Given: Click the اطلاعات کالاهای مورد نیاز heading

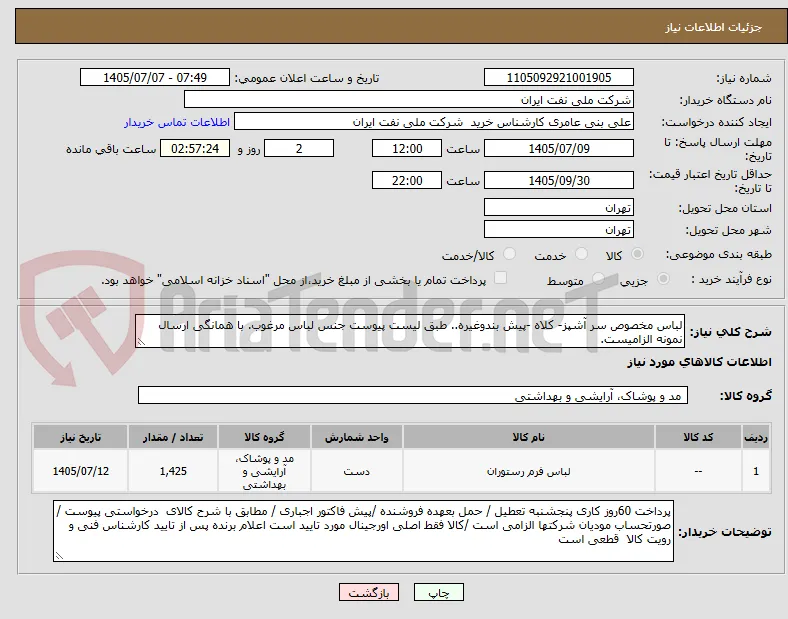Looking at the screenshot, I should click(x=699, y=362).
